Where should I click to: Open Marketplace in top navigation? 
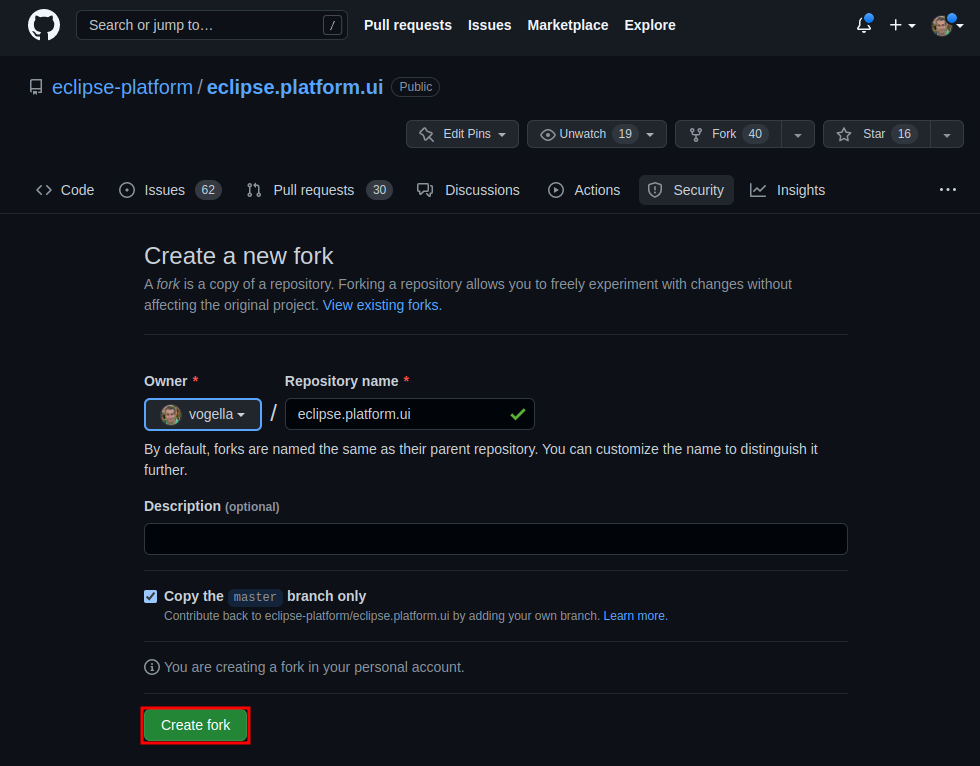point(568,25)
